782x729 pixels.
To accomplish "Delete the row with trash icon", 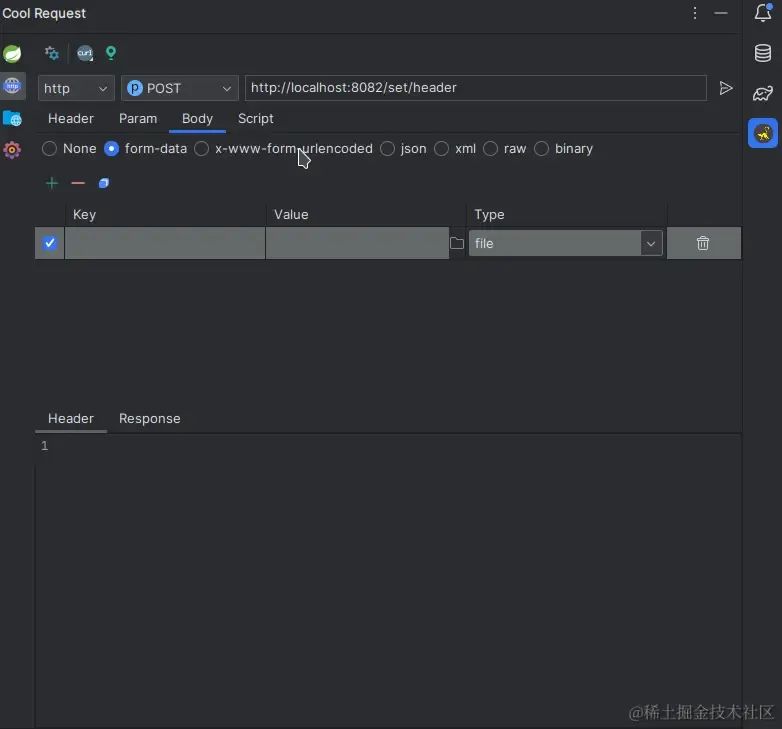I will click(x=703, y=243).
